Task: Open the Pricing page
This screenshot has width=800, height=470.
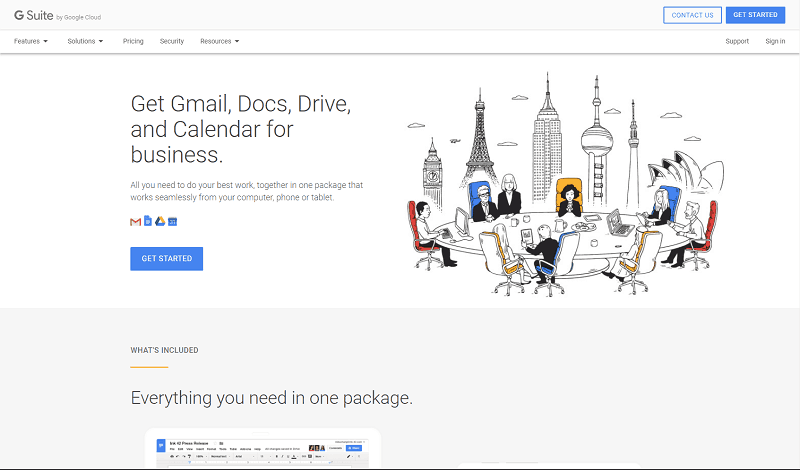Action: (x=133, y=41)
